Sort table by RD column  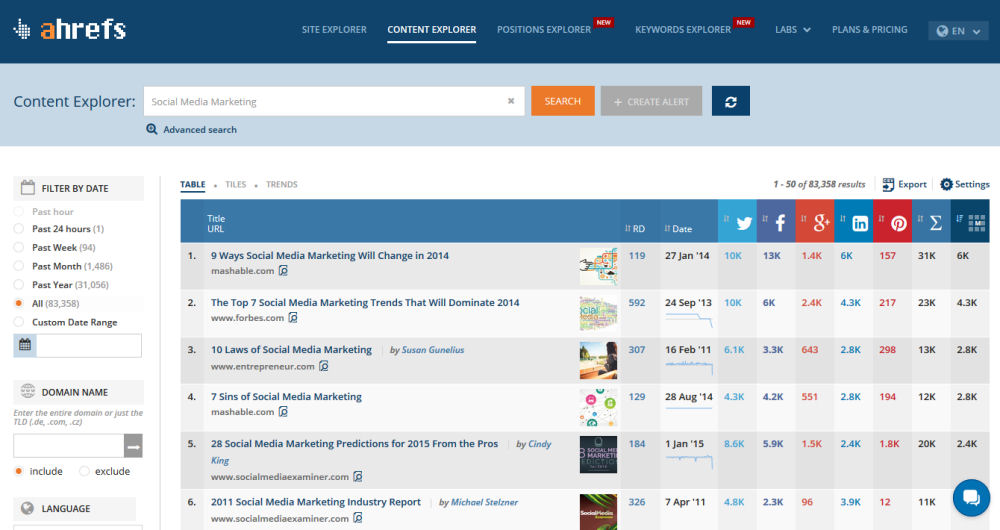pos(635,228)
